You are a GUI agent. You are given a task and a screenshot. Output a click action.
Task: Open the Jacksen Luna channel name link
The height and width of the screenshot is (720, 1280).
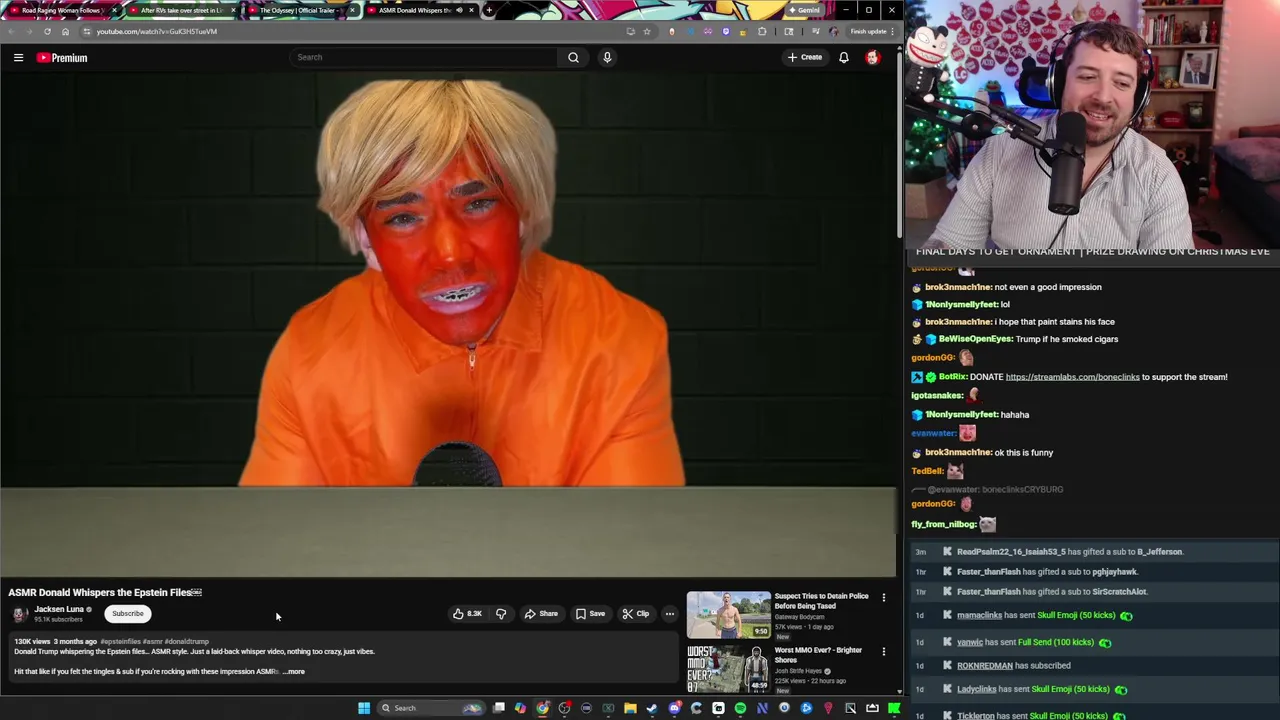point(59,609)
